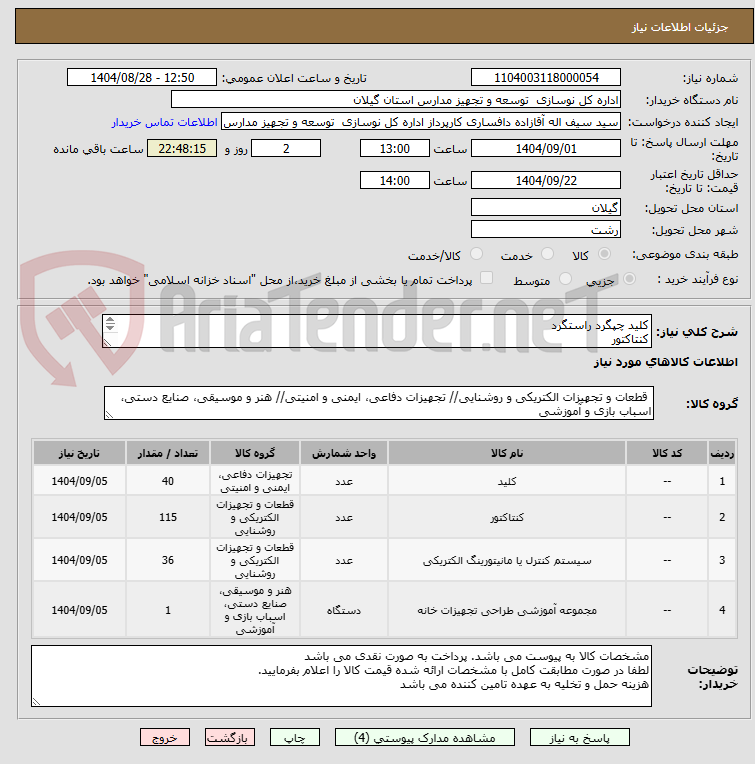
Task: Open مشاهده مدارک پیوستی (4) attachments
Action: (x=424, y=738)
